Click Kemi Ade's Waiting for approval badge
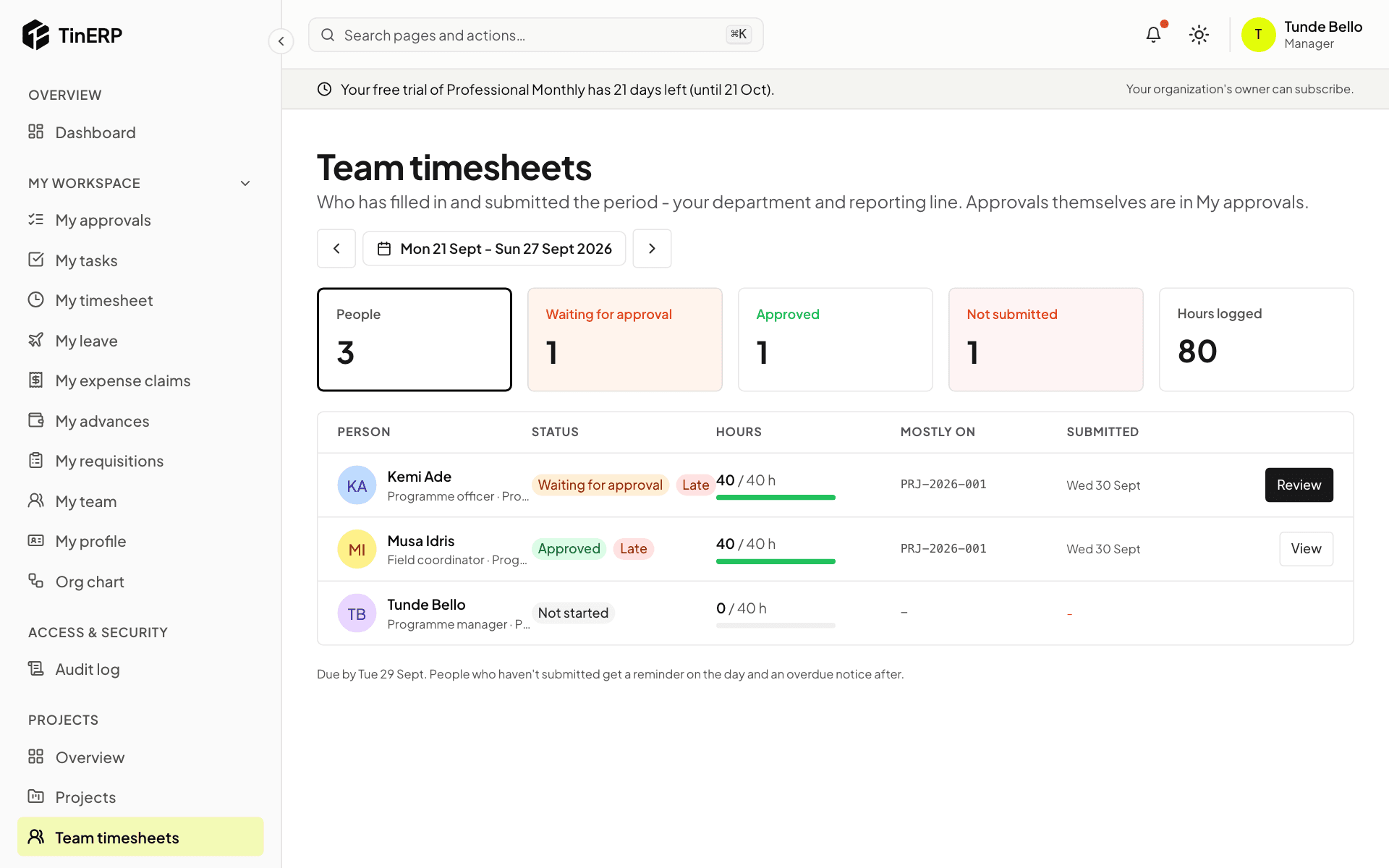The width and height of the screenshot is (1389, 868). click(600, 485)
